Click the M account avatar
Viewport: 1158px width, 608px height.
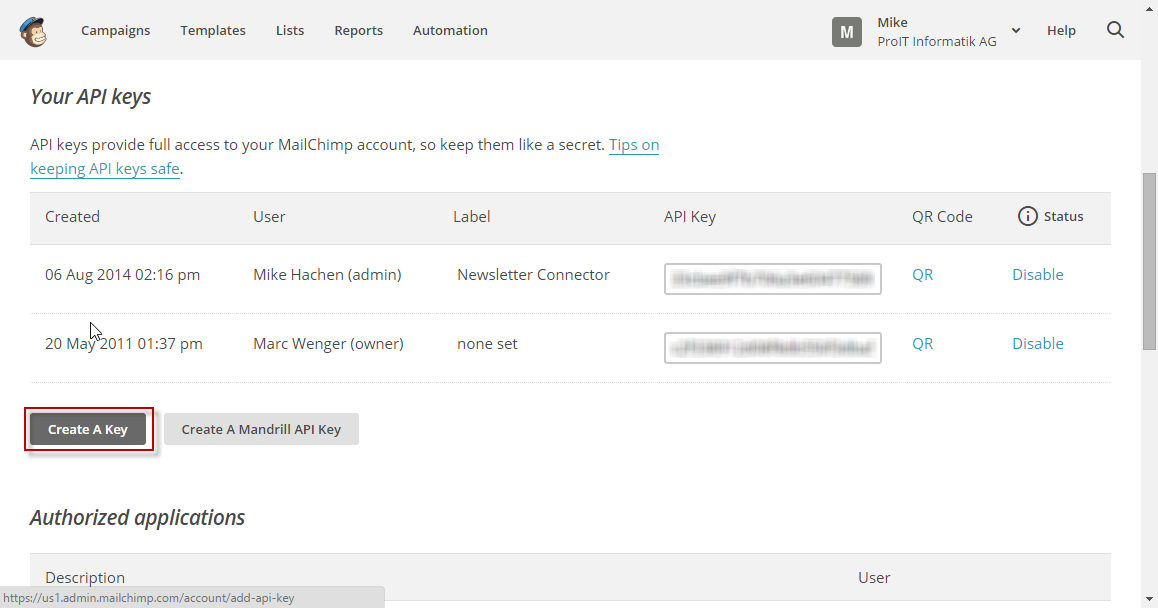(x=846, y=31)
